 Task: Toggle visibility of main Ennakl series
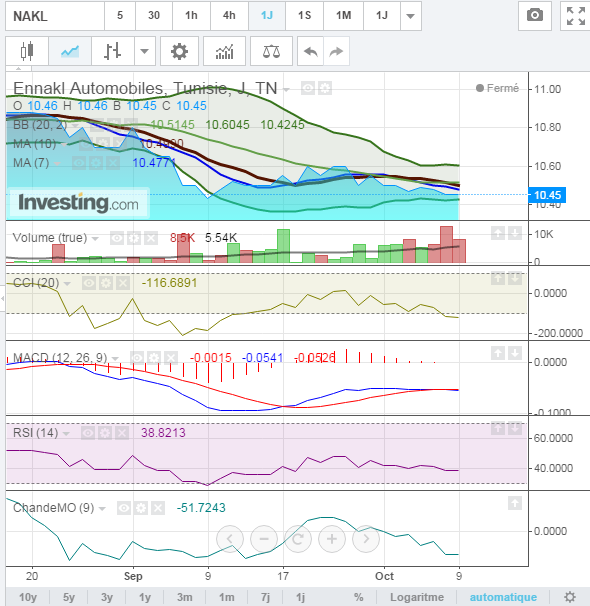tap(308, 89)
